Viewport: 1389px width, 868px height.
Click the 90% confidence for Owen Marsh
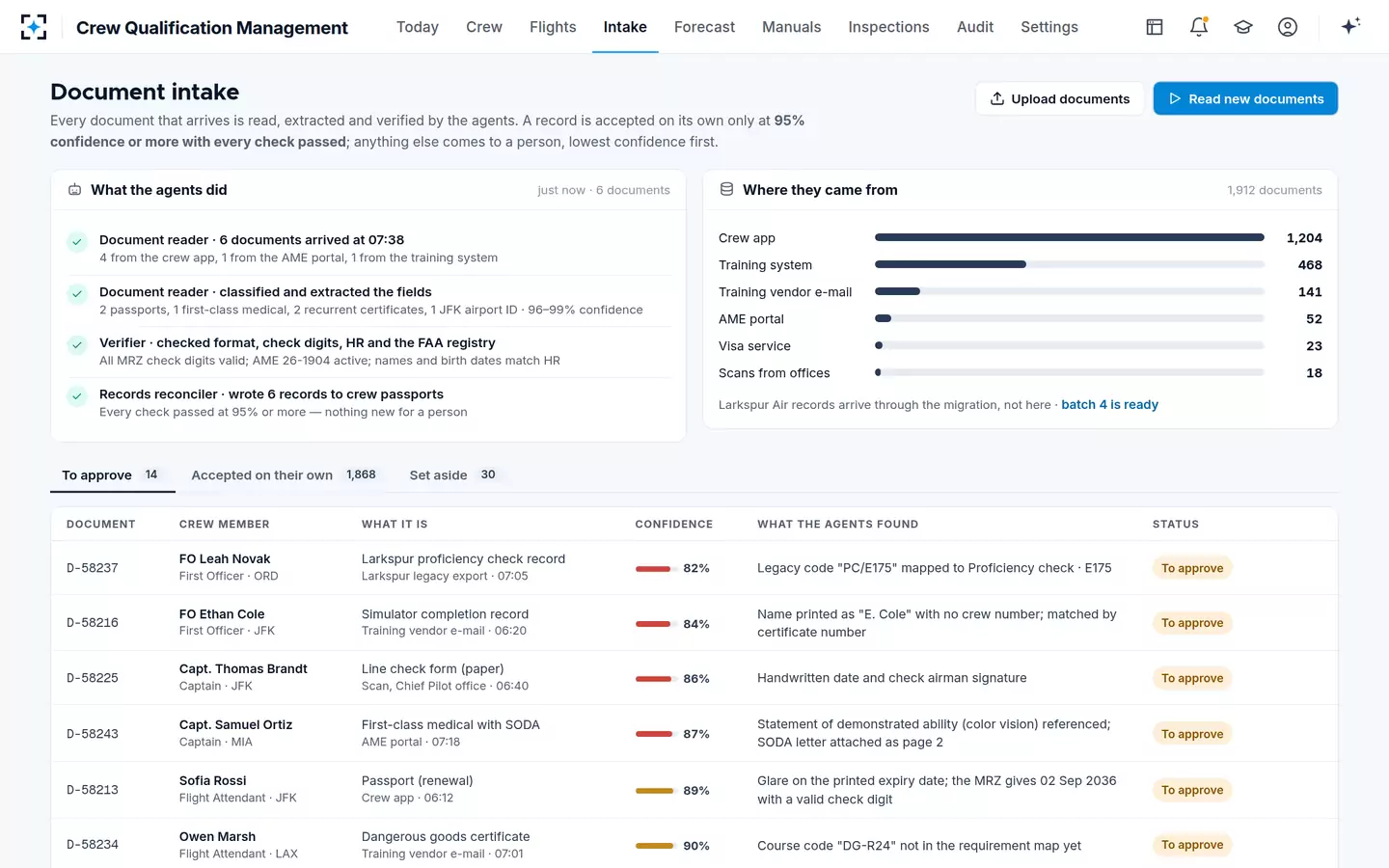[x=696, y=846]
